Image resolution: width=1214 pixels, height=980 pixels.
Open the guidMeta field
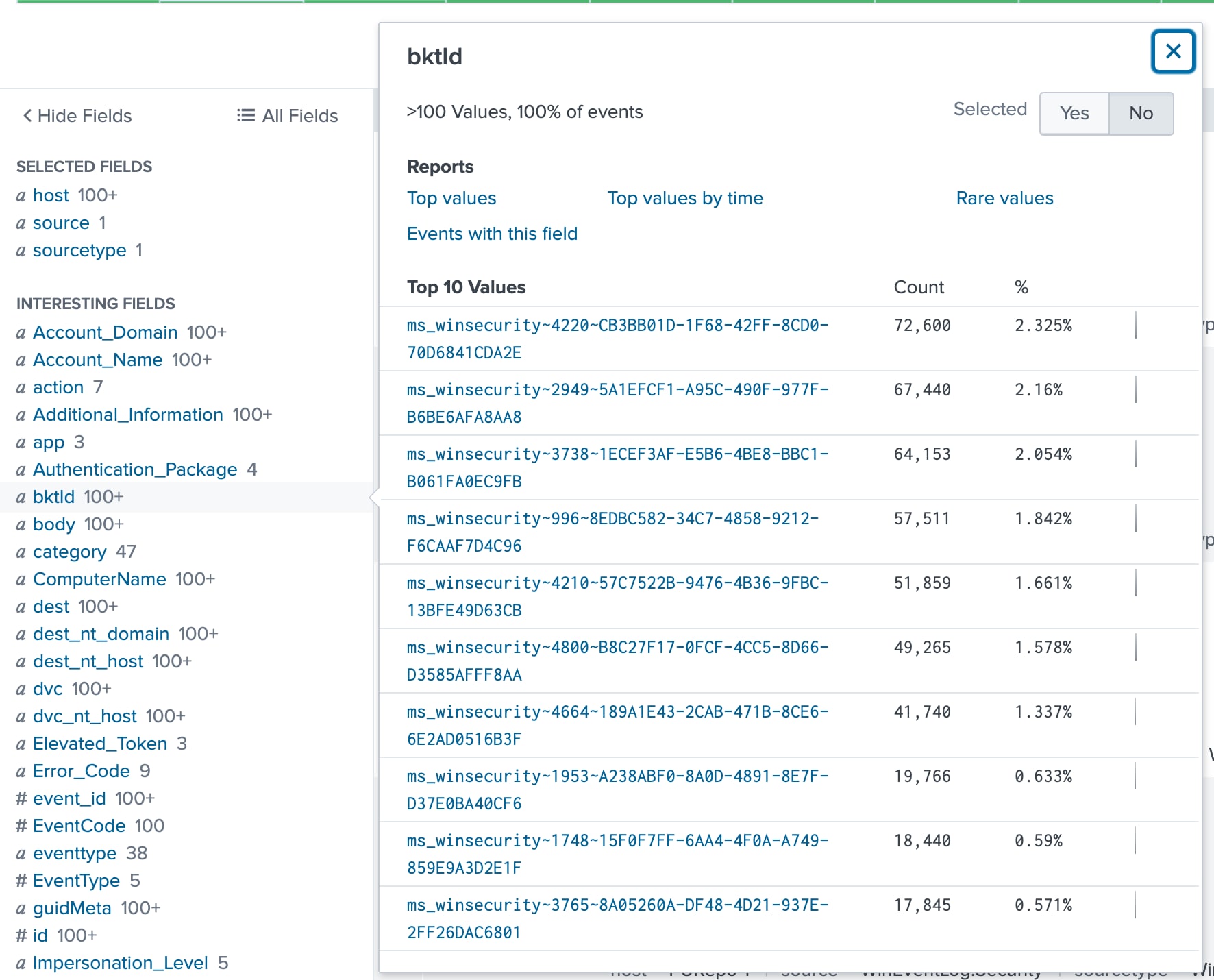coord(72,908)
